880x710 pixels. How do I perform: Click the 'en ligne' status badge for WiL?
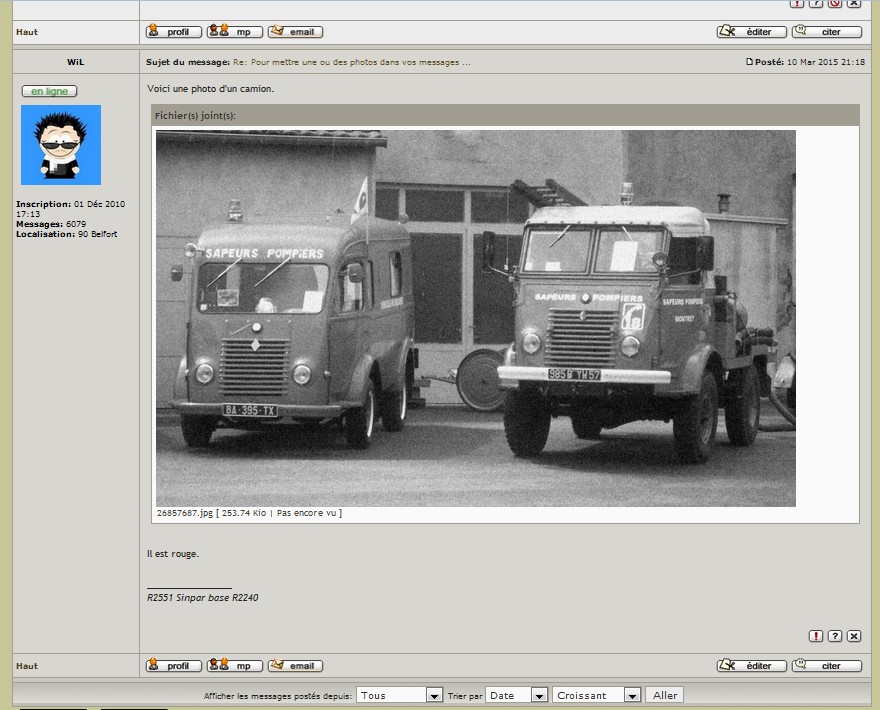(49, 91)
